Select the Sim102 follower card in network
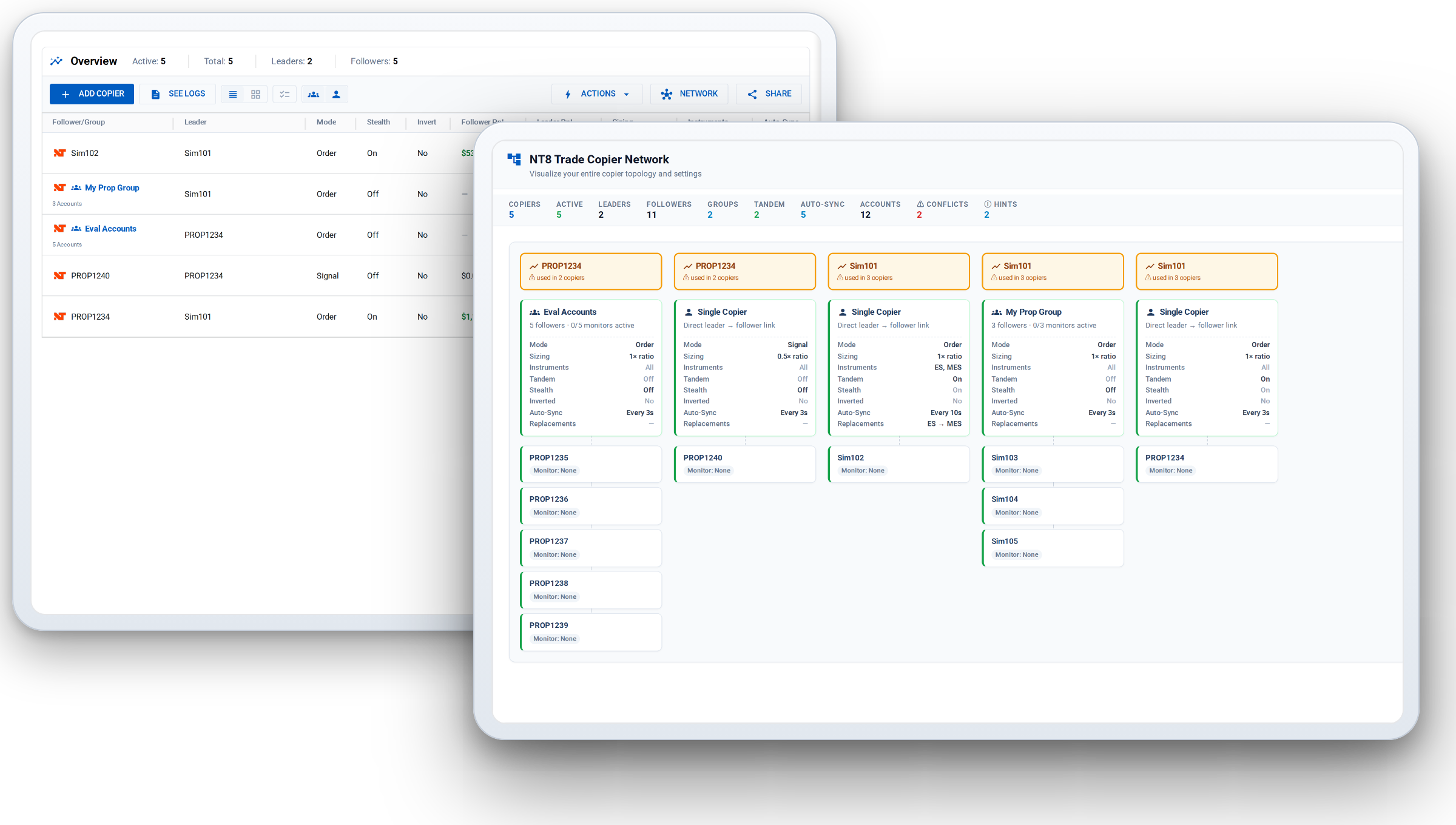 898,464
